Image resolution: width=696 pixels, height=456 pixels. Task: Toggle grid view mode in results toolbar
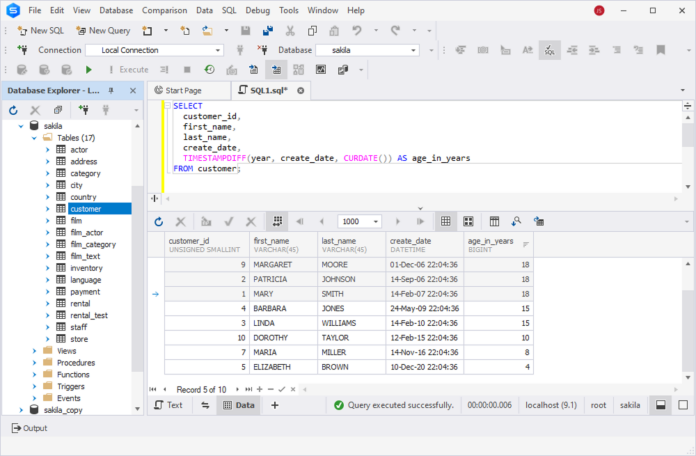pos(446,222)
